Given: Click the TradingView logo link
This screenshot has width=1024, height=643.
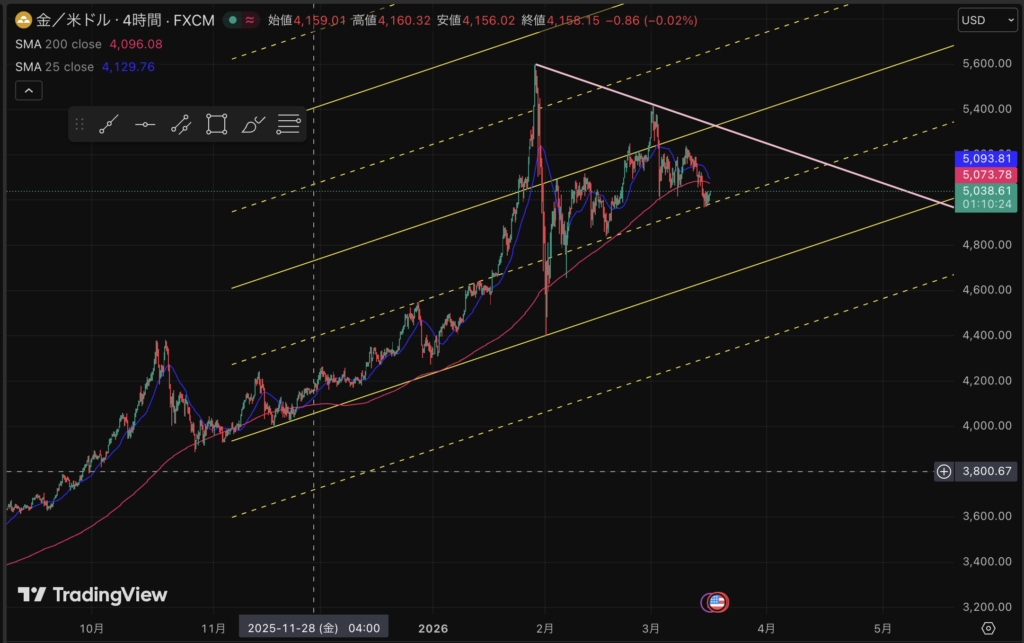Looking at the screenshot, I should [x=92, y=595].
